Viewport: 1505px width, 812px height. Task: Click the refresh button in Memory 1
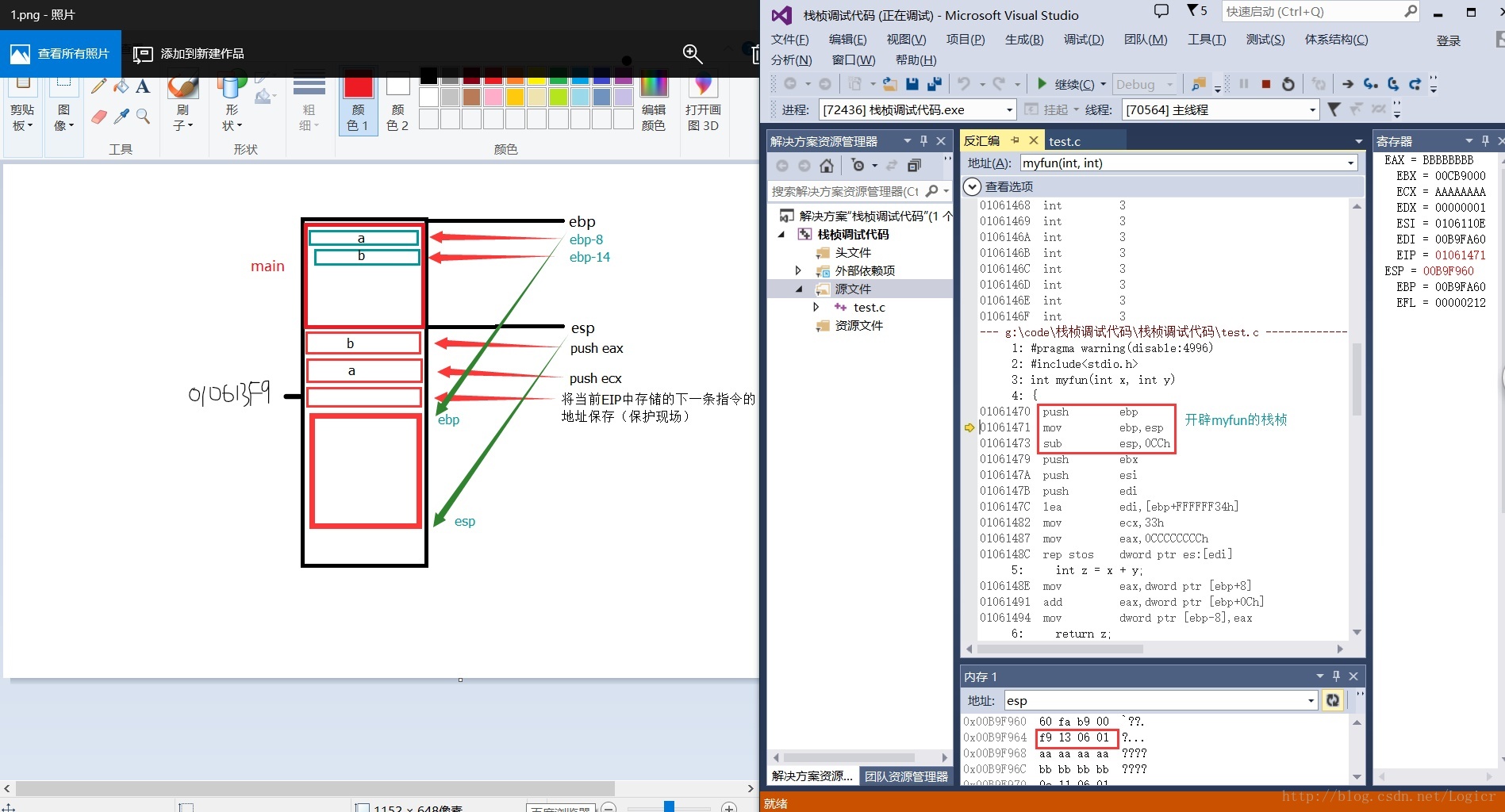point(1333,700)
